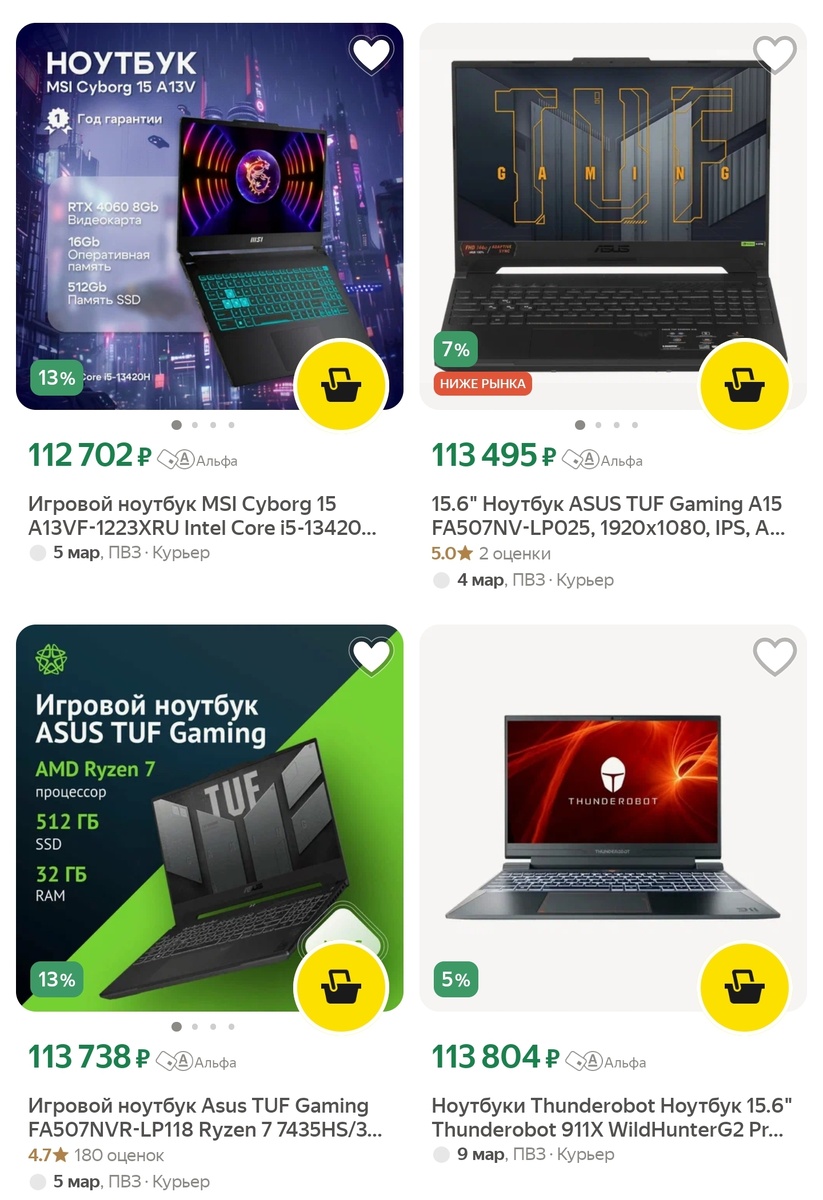Open the Asus TUF FA507NVR-LP118 title
The width and height of the screenshot is (823, 1200).
(205, 1117)
